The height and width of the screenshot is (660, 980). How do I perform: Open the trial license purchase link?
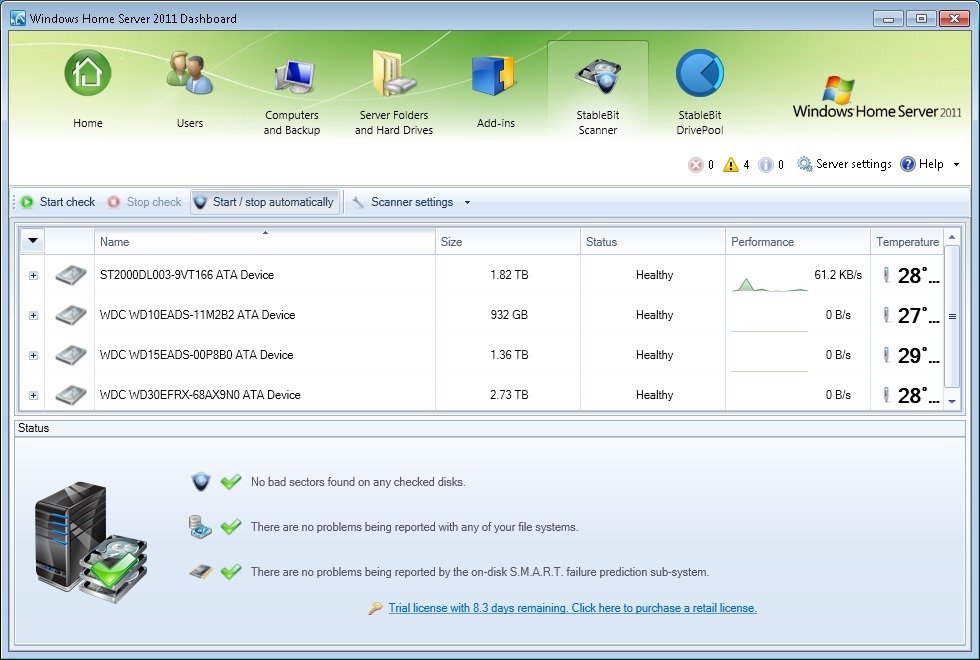[572, 608]
